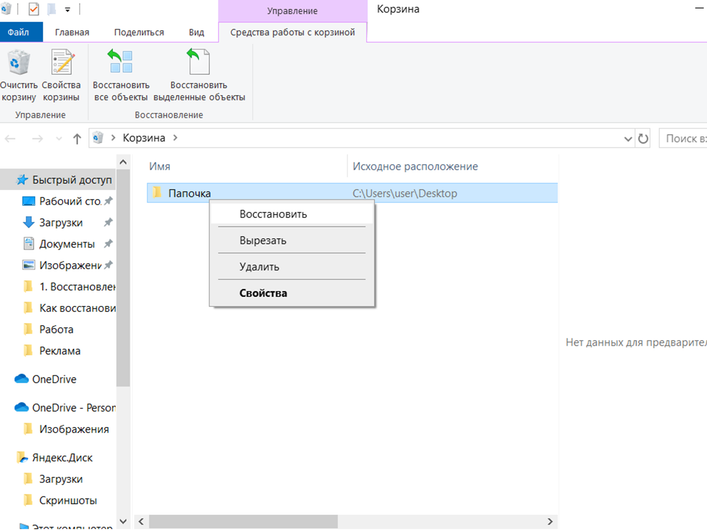Click the horizontal scrollbar right arrow
Viewport: 707px width, 531px height.
550,522
